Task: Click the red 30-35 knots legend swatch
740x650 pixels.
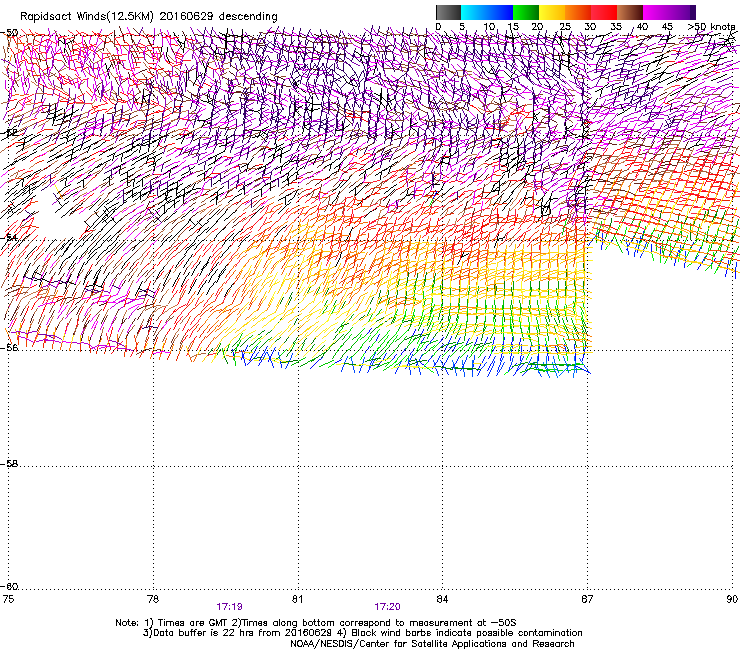Action: (604, 12)
